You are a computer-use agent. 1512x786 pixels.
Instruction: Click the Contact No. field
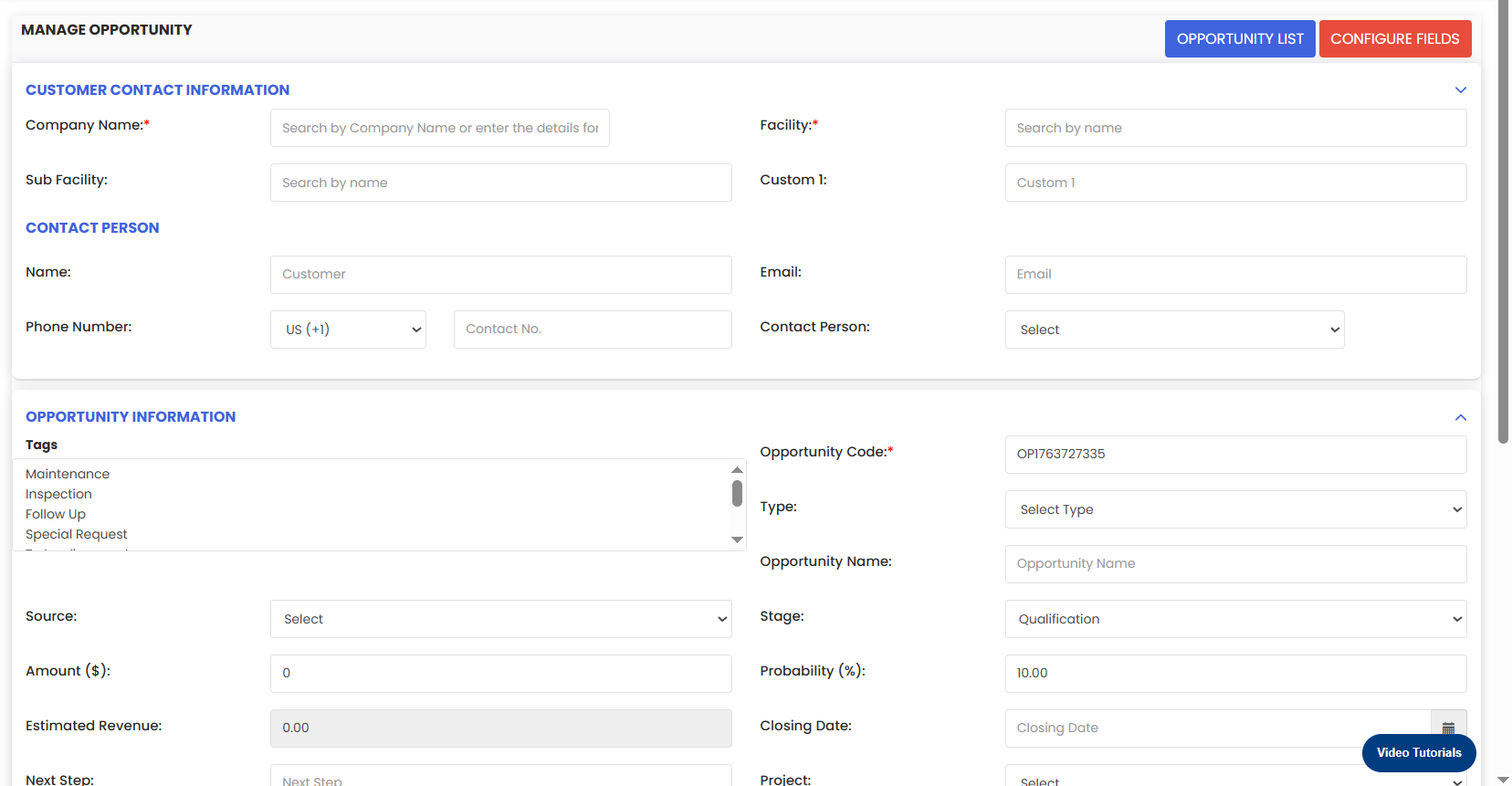[593, 330]
